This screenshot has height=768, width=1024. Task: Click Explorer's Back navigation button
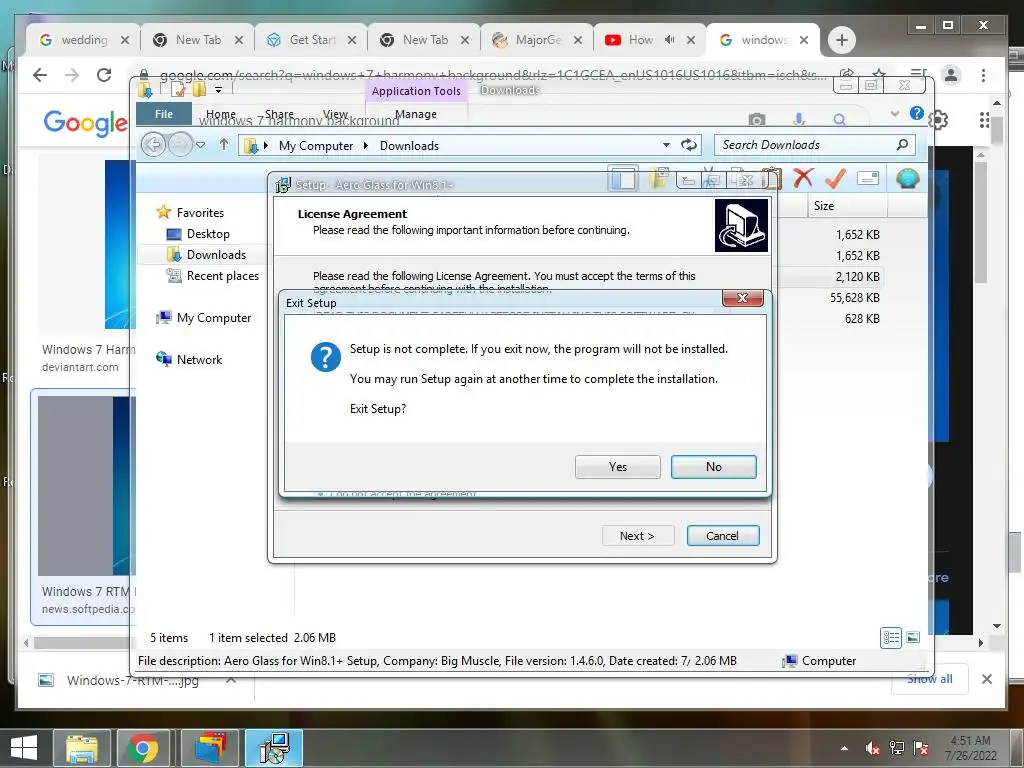click(153, 144)
